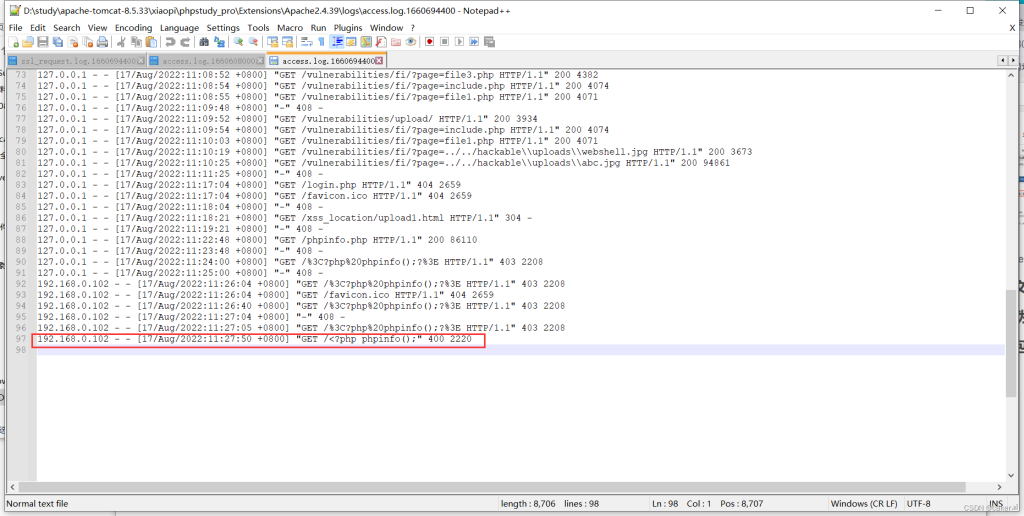Click the Cut scissors icon
This screenshot has width=1024, height=516.
(x=122, y=42)
